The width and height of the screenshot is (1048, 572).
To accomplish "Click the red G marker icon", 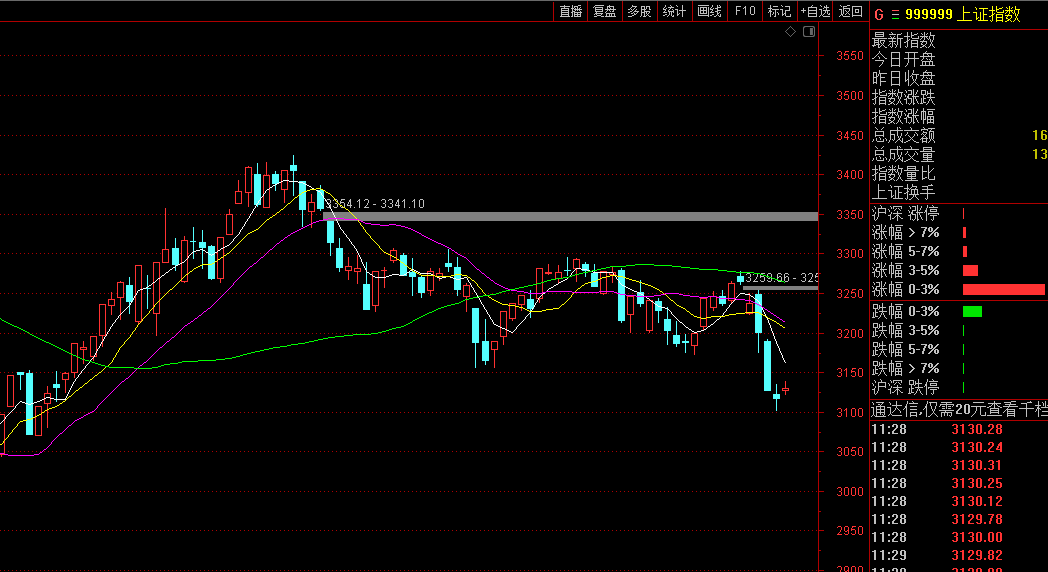I will [879, 15].
